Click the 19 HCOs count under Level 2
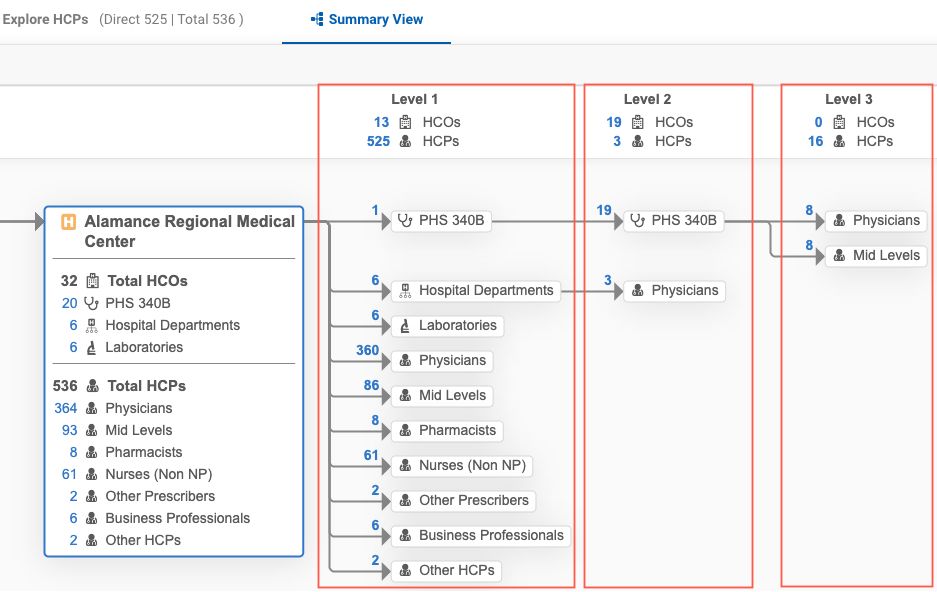This screenshot has width=937, height=592. tap(613, 122)
